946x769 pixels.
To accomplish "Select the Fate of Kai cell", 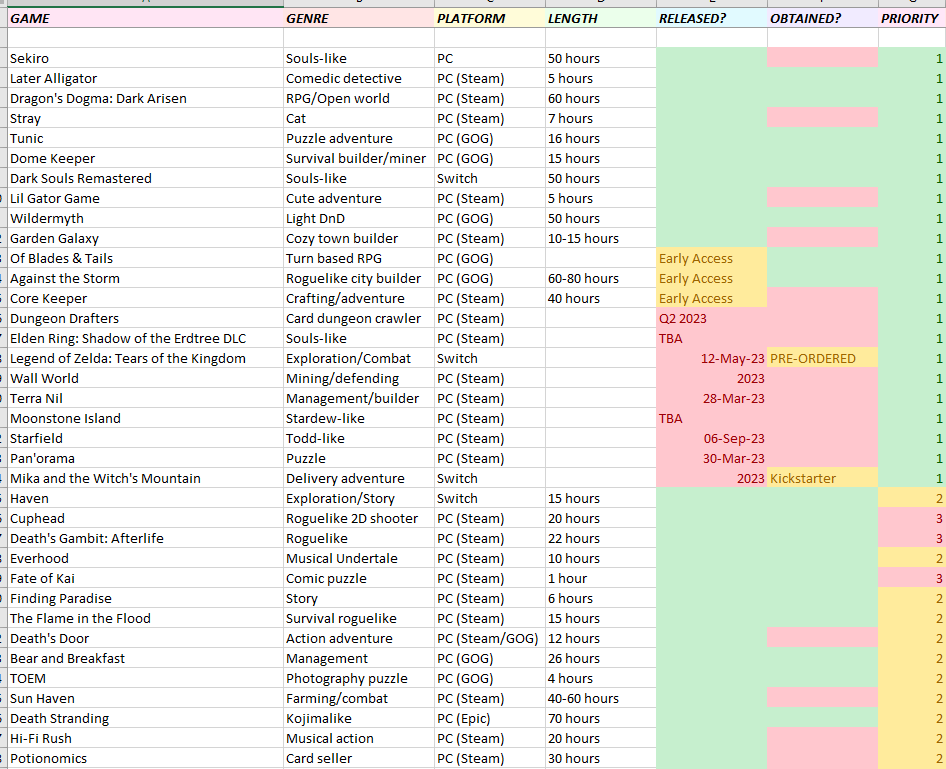I will coord(145,578).
